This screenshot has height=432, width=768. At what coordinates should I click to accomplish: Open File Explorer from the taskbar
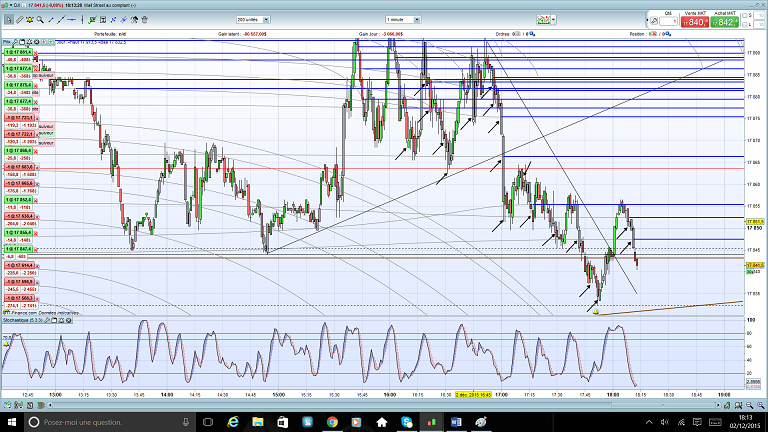(x=258, y=422)
